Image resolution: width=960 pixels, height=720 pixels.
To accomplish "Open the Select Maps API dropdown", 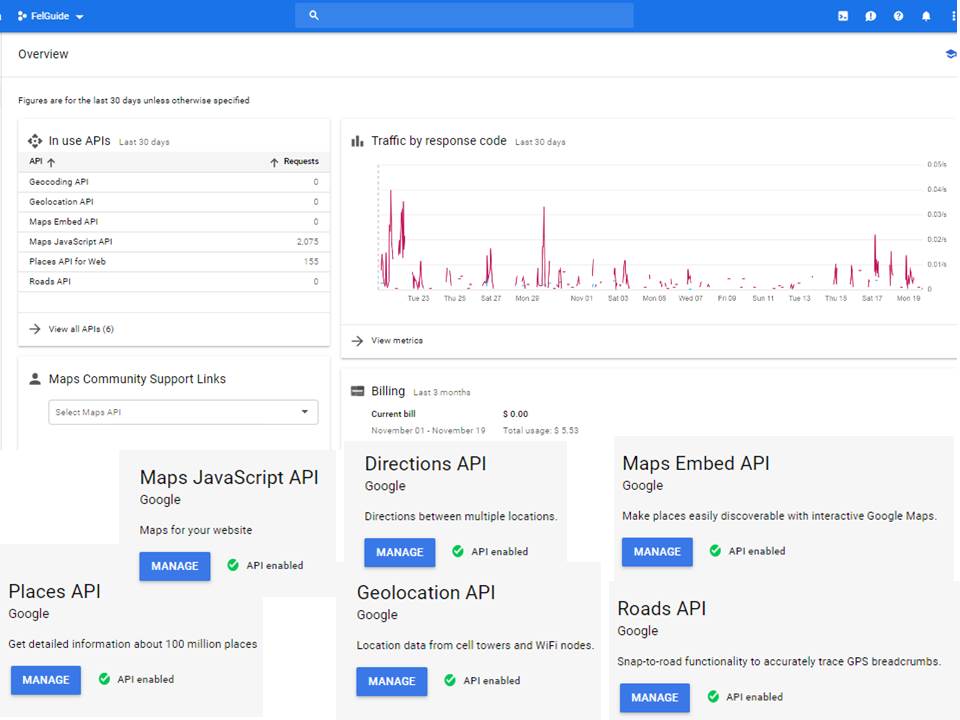I will 183,411.
